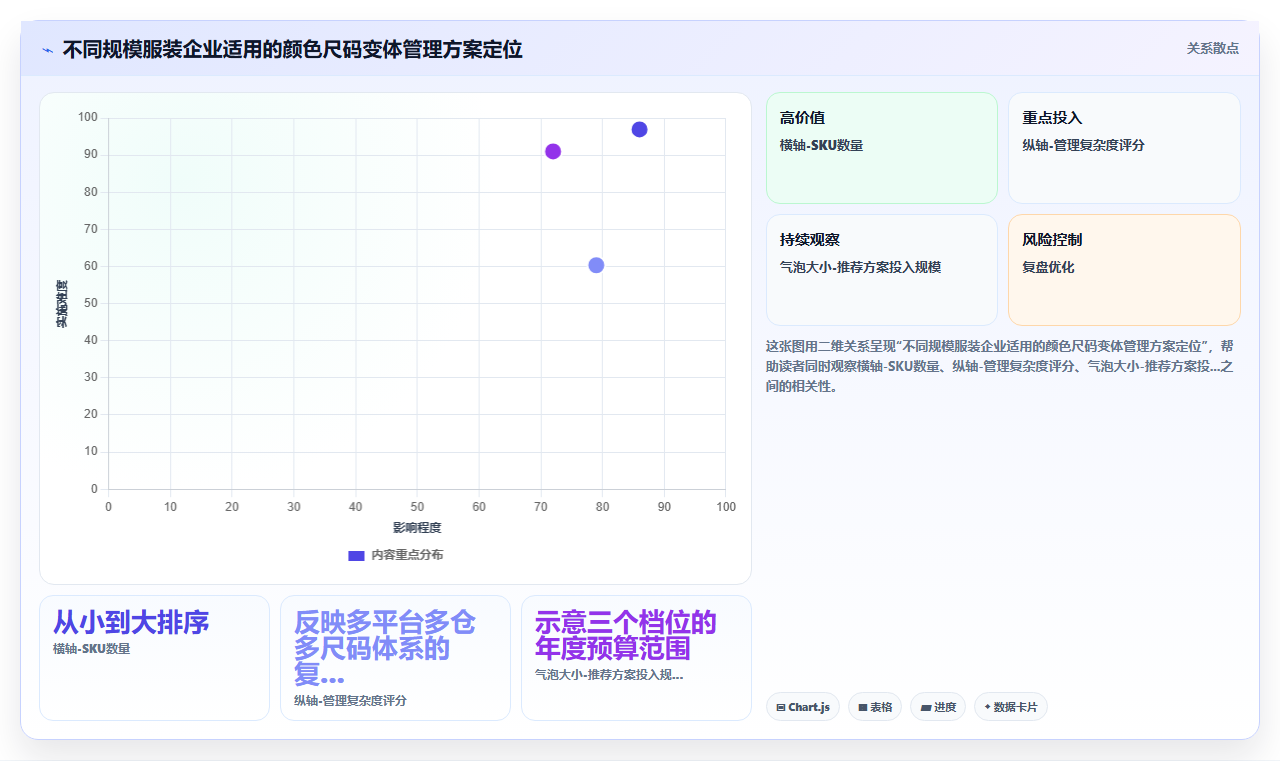Viewport: 1280px width, 761px height.
Task: Click the Chart.js tag chip
Action: tap(803, 707)
